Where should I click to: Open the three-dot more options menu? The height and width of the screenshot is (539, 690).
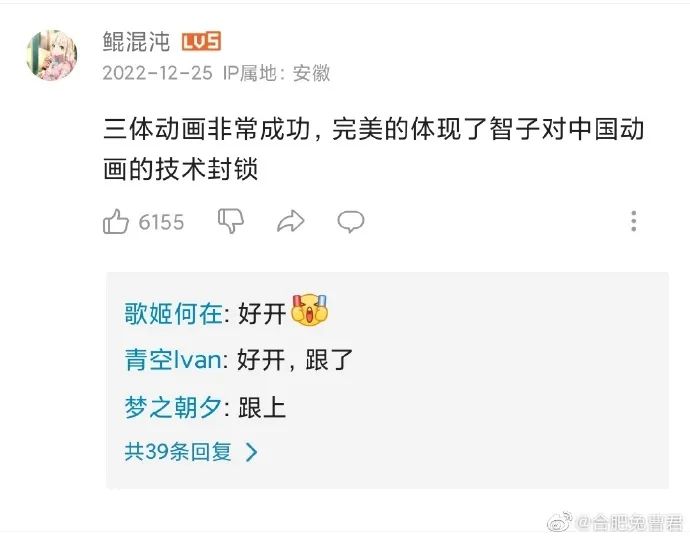pyautogui.click(x=634, y=221)
